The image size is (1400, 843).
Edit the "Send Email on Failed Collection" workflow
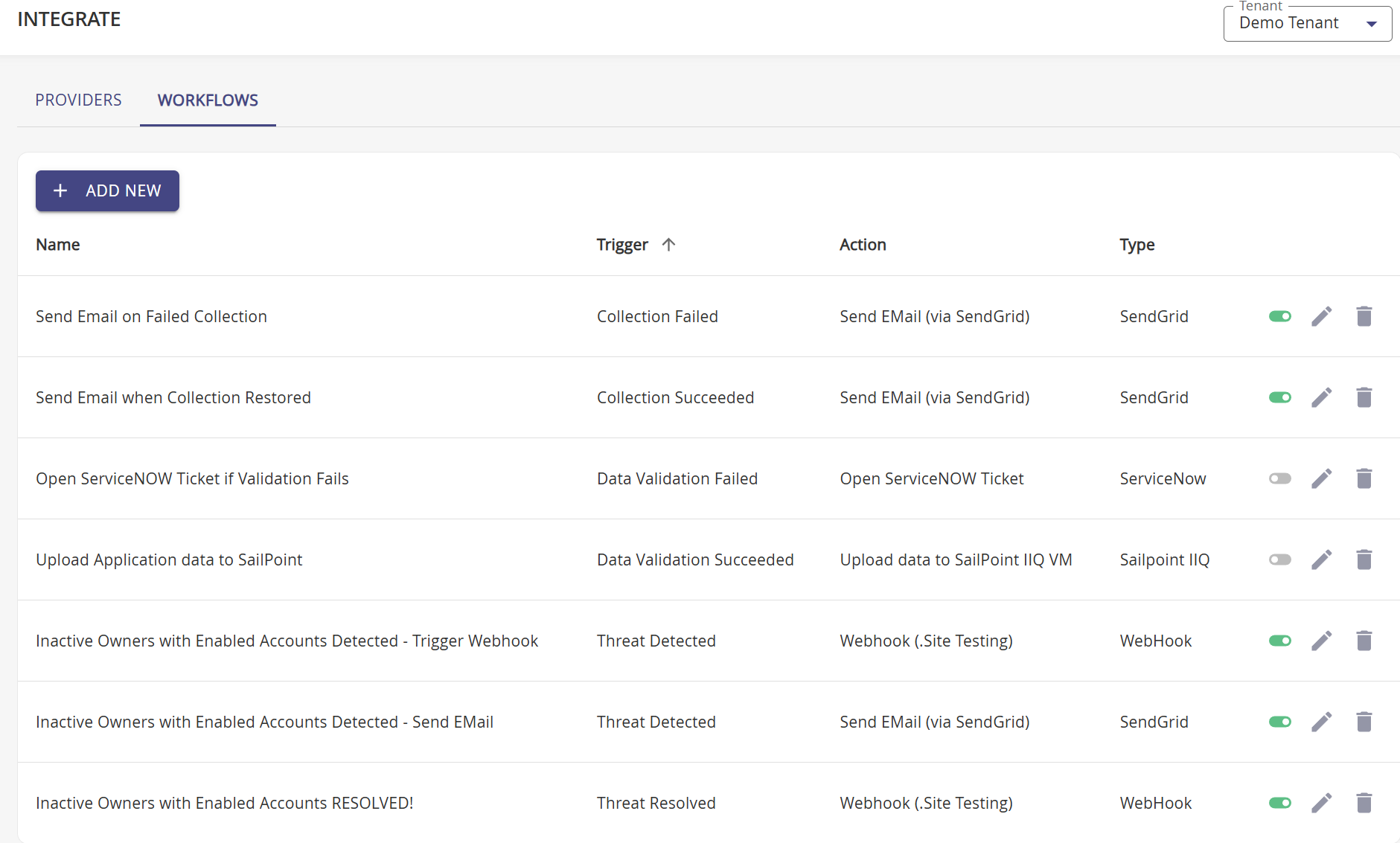(1322, 316)
